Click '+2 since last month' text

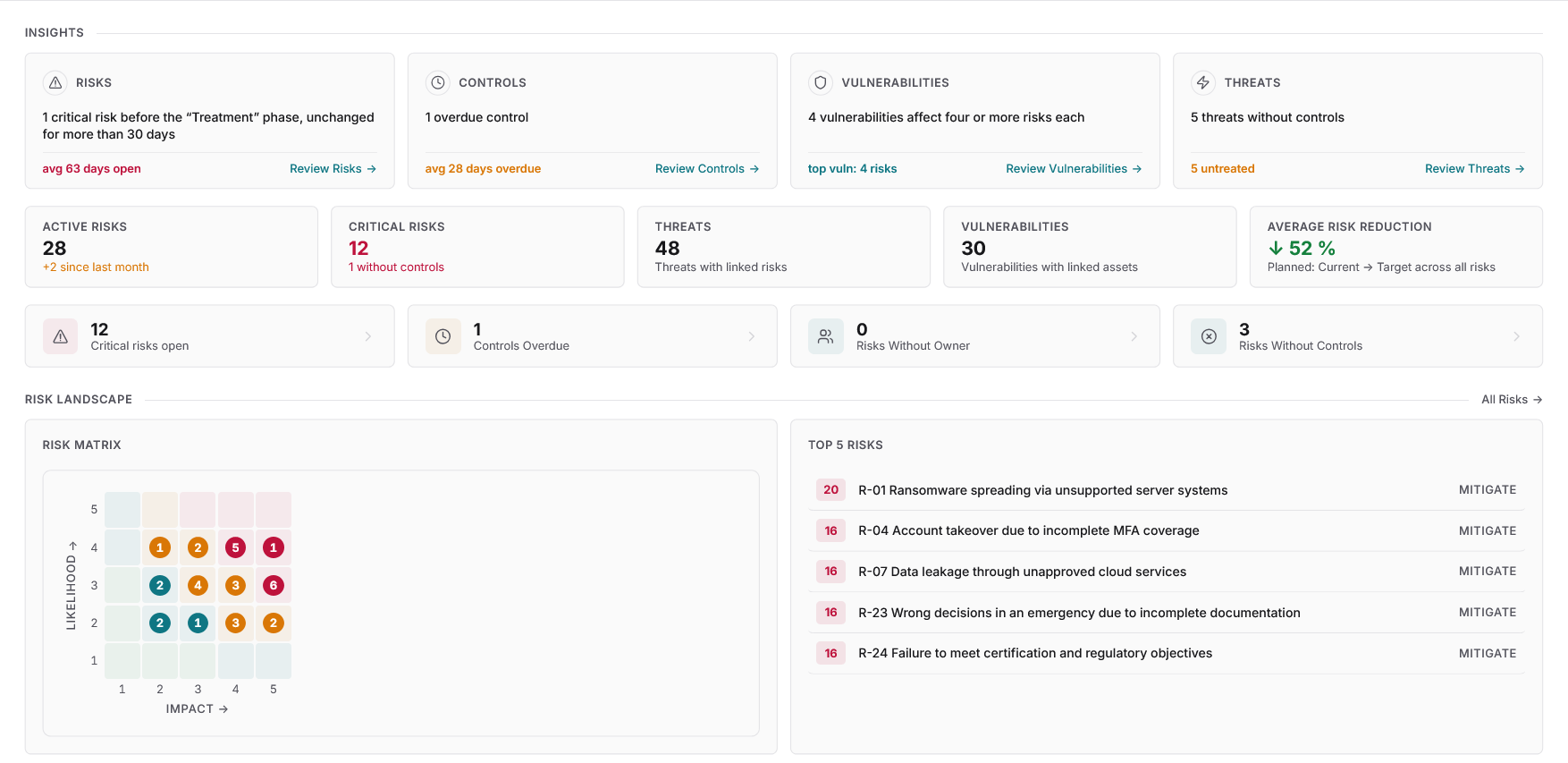96,267
